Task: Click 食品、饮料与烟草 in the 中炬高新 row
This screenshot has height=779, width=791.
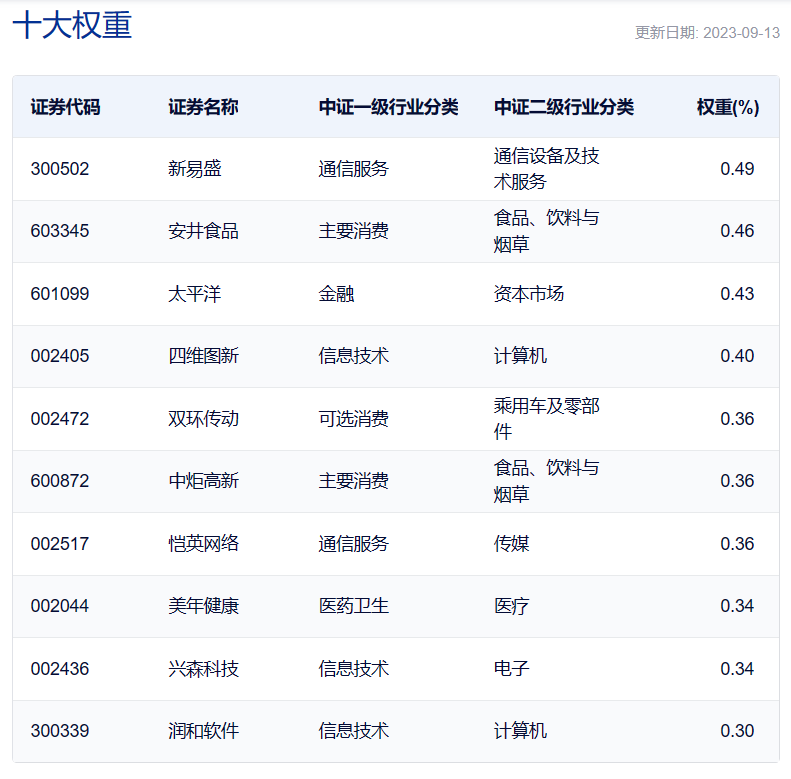Action: [546, 481]
